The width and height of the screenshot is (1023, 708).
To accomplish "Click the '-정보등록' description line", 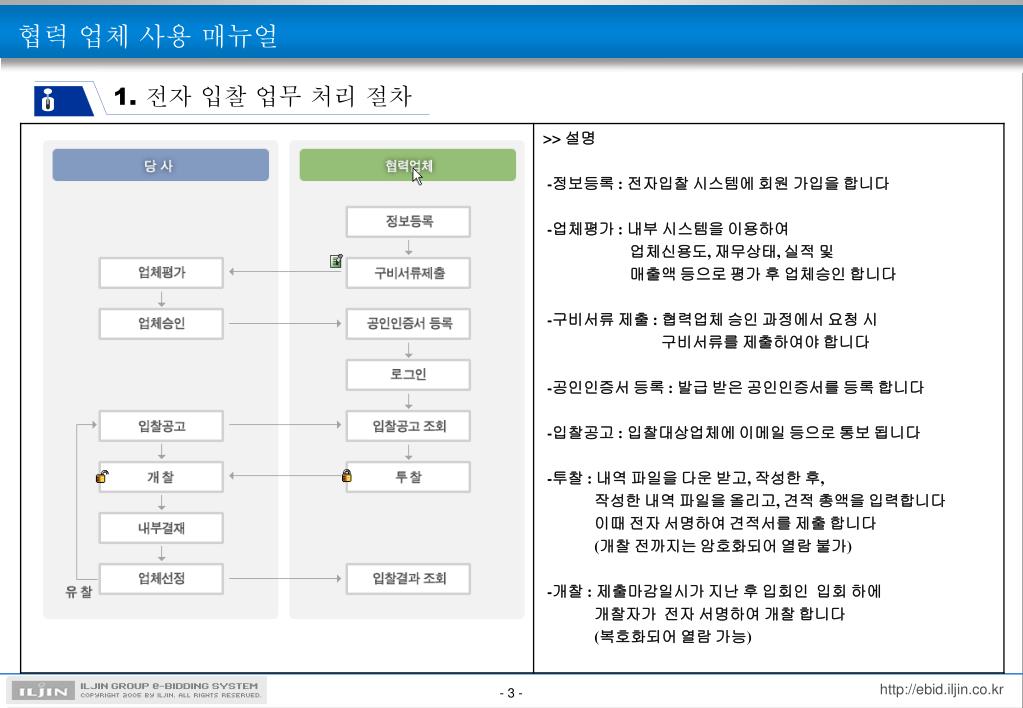I will (718, 183).
